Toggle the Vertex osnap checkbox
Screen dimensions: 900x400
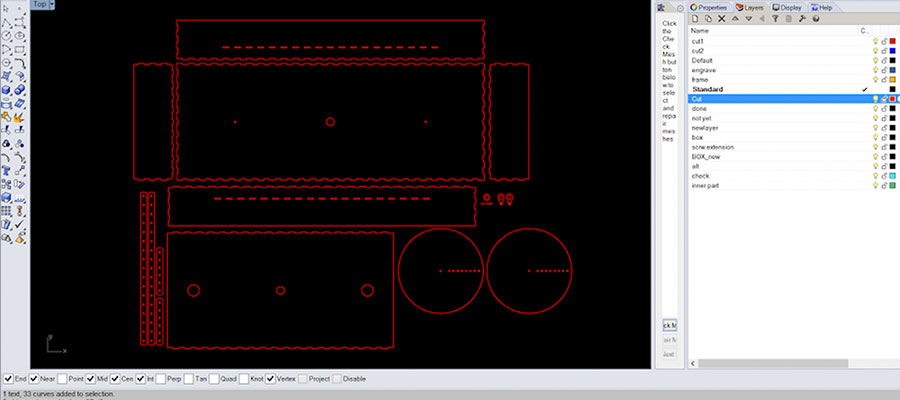(270, 379)
